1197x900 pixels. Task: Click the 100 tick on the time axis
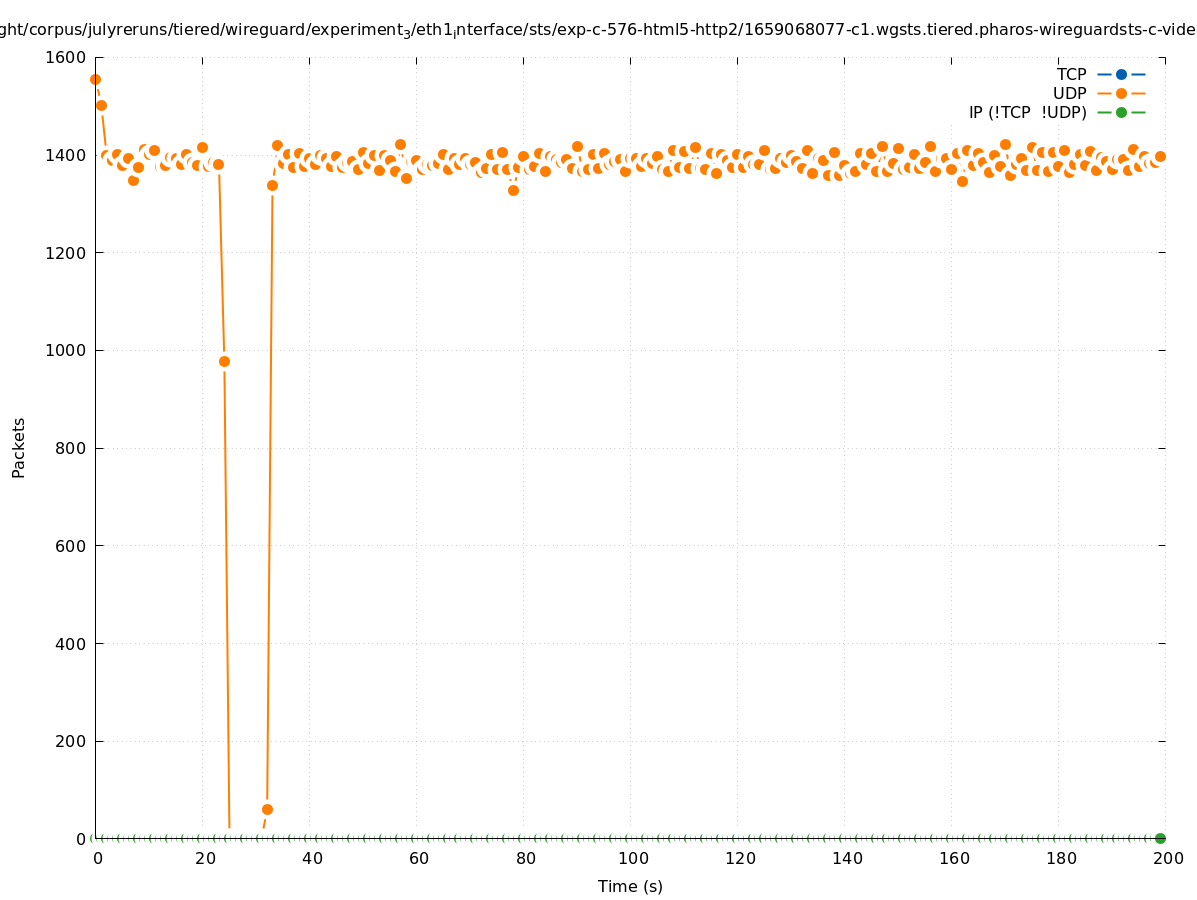pos(632,858)
